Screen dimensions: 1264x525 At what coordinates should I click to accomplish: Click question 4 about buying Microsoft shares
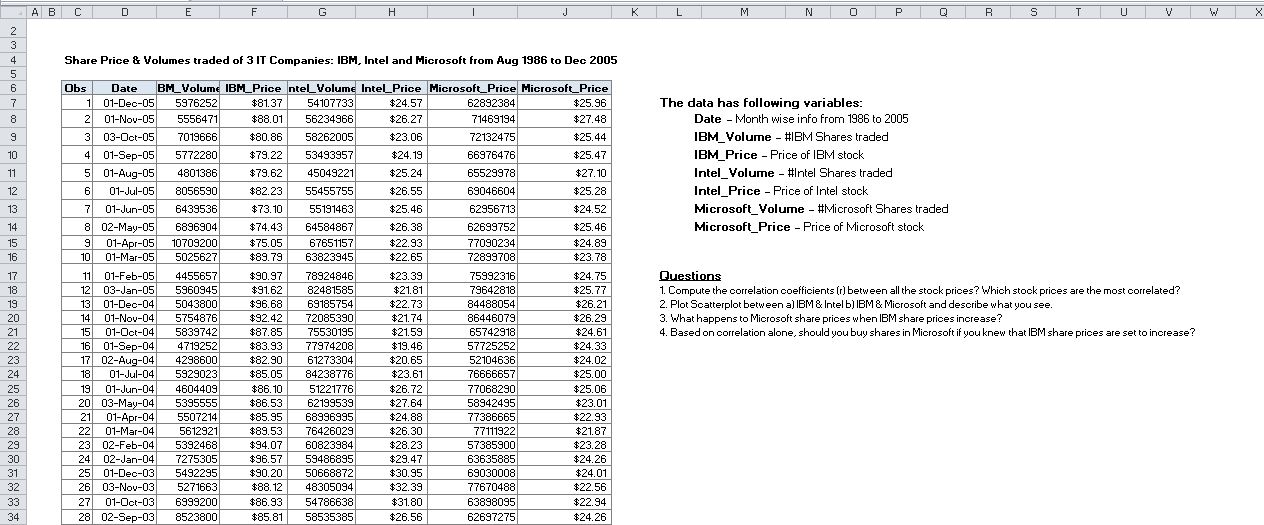pyautogui.click(x=927, y=332)
